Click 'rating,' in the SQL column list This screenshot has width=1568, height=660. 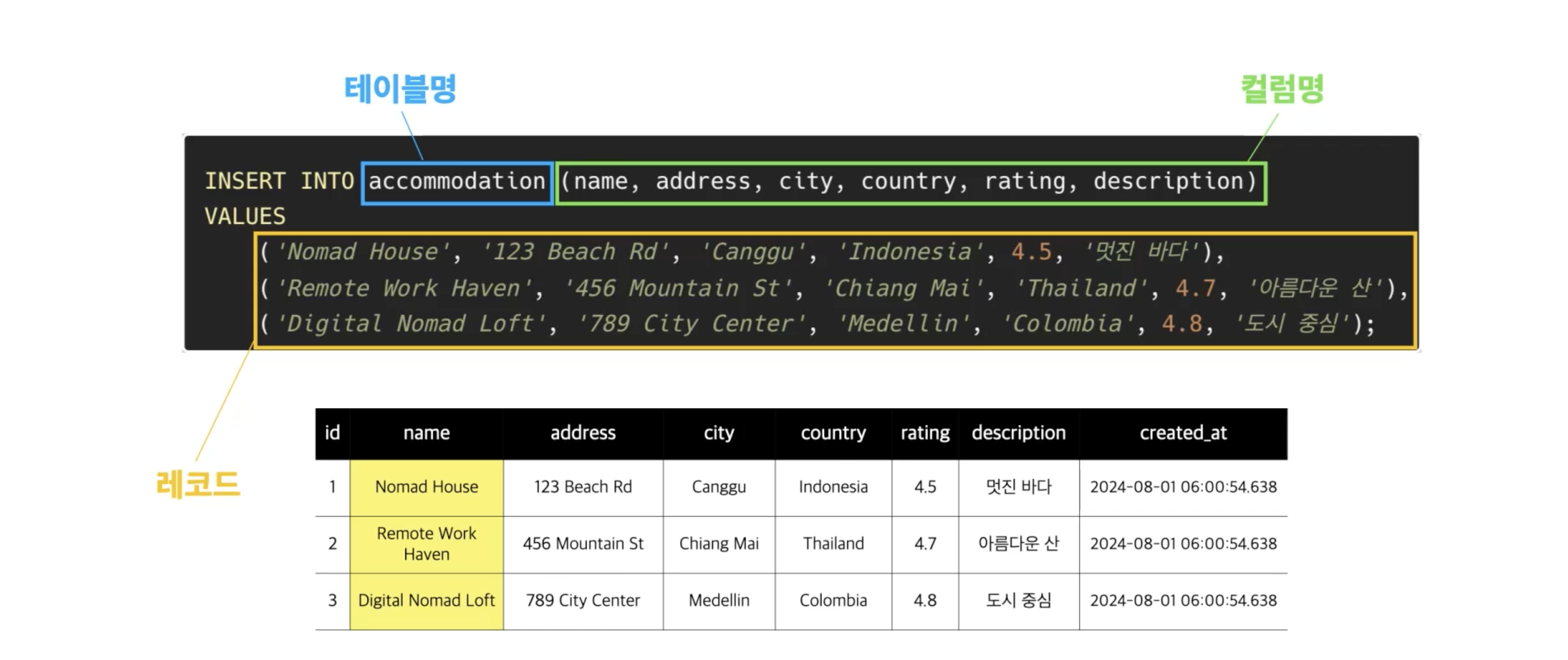point(1032,181)
